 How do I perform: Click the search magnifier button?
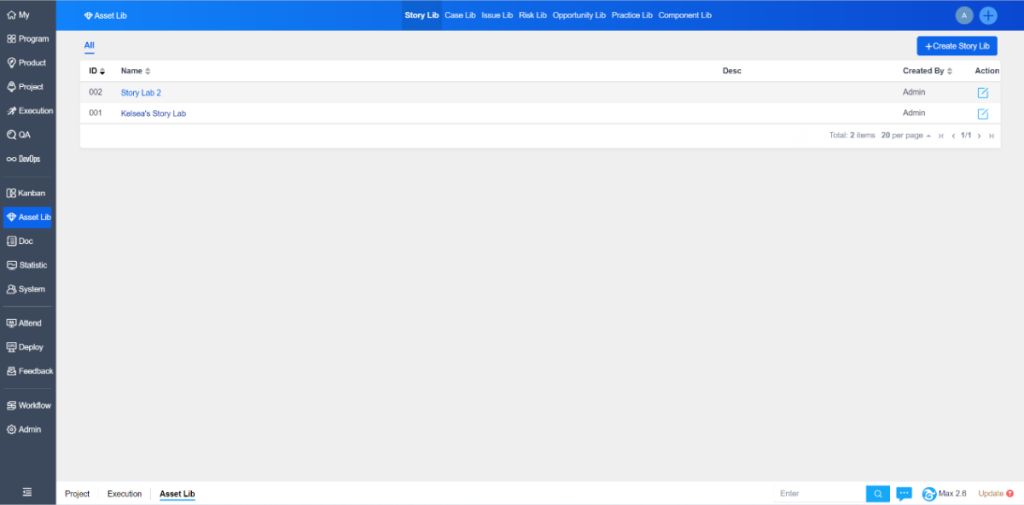[x=877, y=493]
